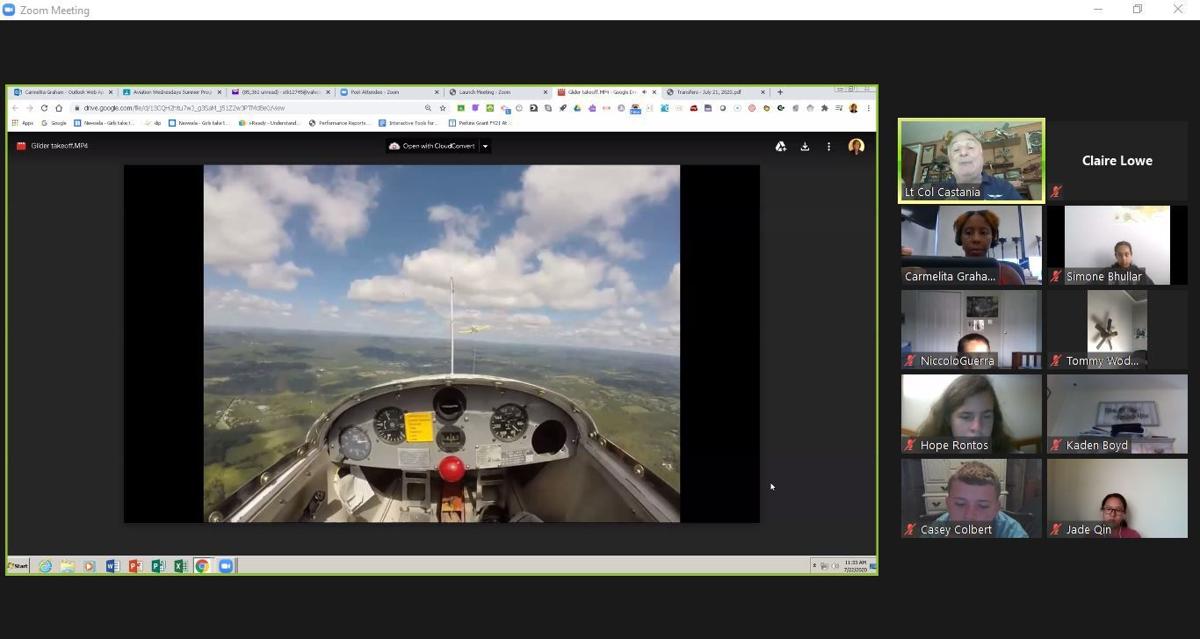Switch to the Transfers July 21 2020 pdf tab

(x=714, y=92)
